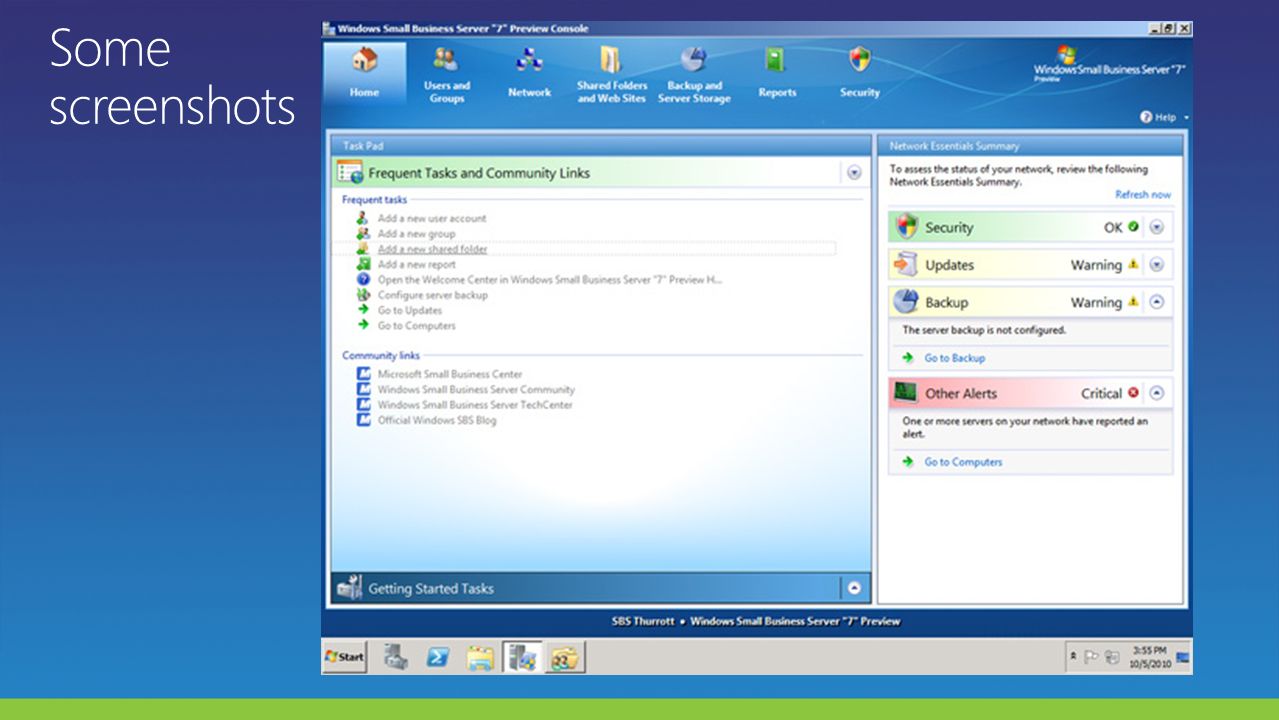Click Go to Updates green arrow
1279x720 pixels.
(x=363, y=310)
